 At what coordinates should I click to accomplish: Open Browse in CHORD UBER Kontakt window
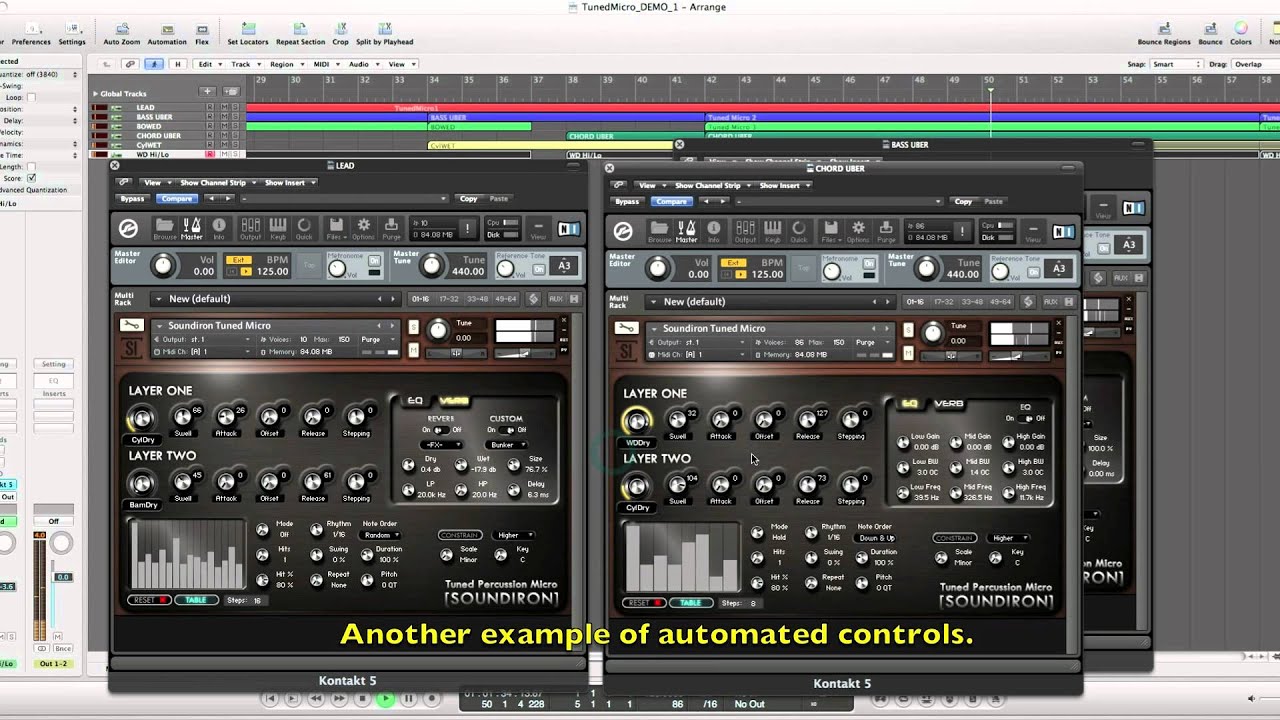click(660, 232)
